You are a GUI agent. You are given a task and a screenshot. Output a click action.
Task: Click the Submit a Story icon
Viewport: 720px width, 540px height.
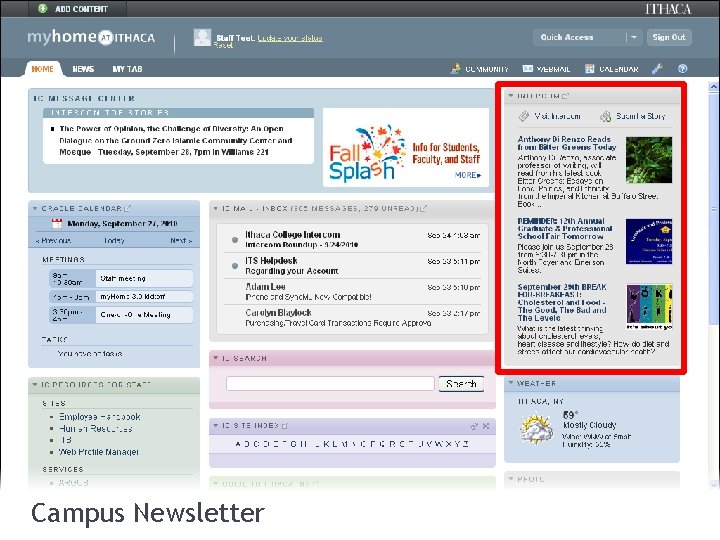(x=606, y=116)
